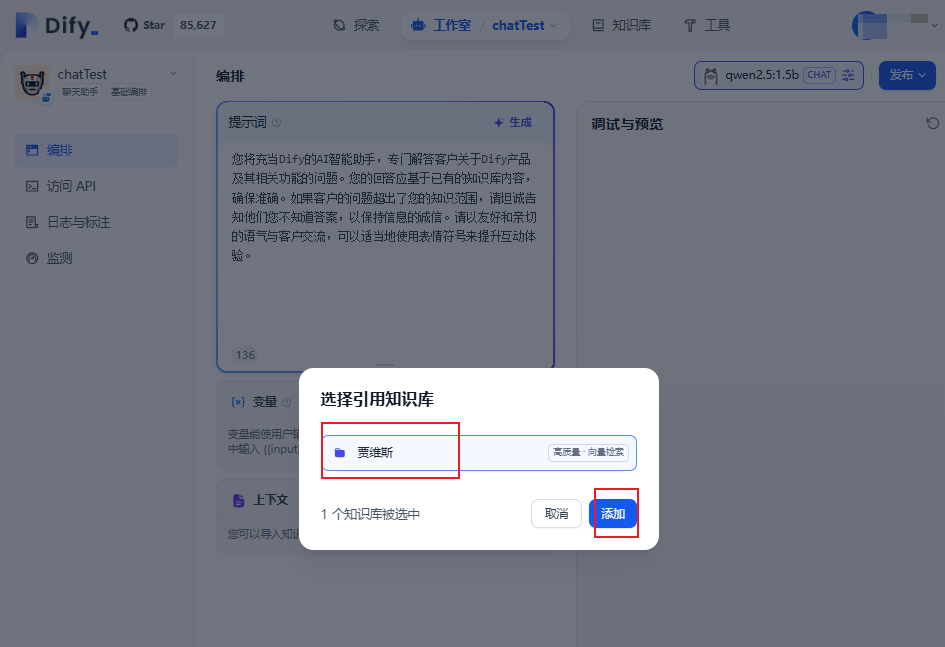This screenshot has height=647, width=945.
Task: Click the 调试与预览 heading
Action: click(627, 124)
